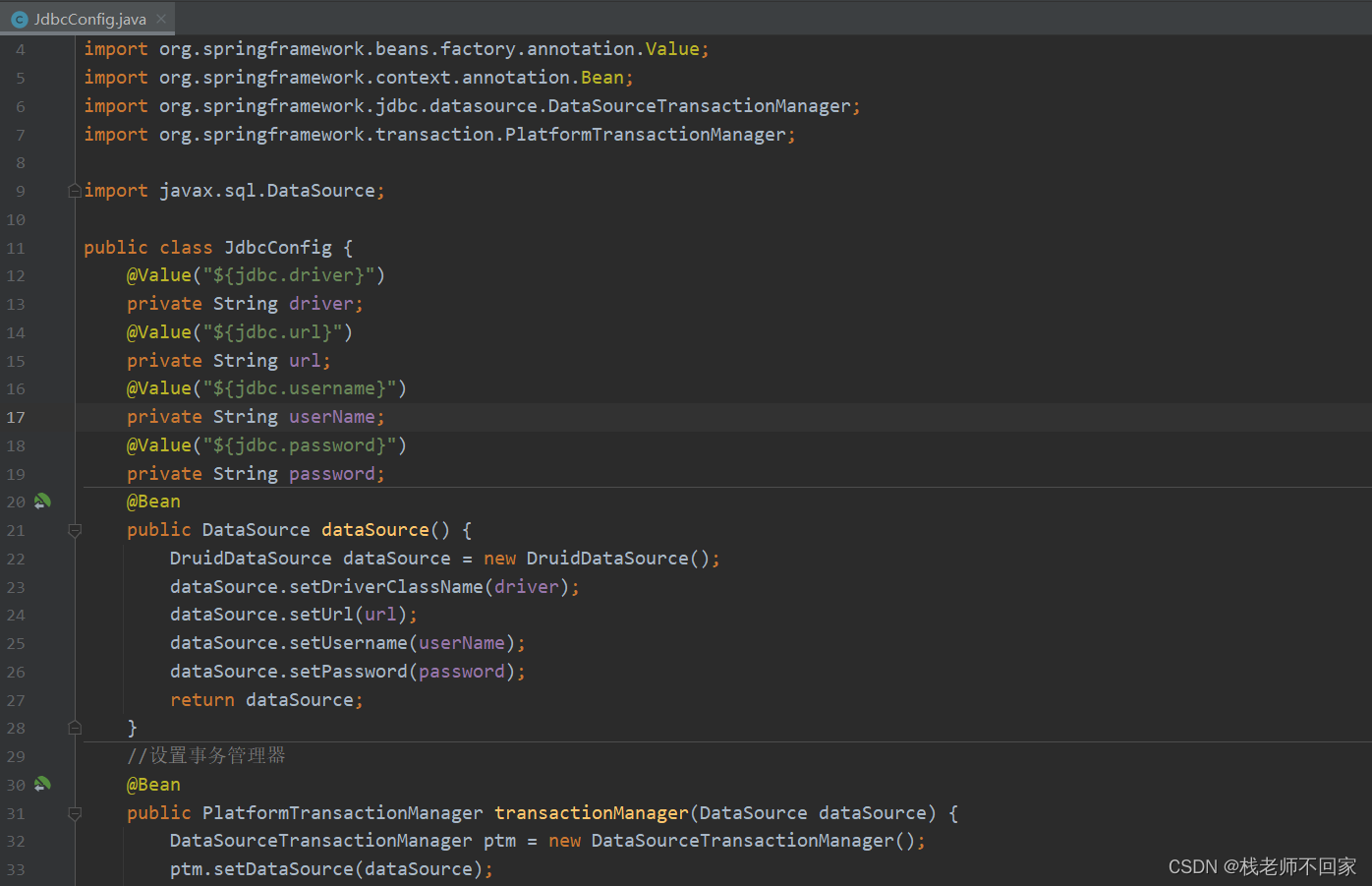The height and width of the screenshot is (886, 1372).
Task: Click the annotation.Bean import line
Action: [x=359, y=78]
